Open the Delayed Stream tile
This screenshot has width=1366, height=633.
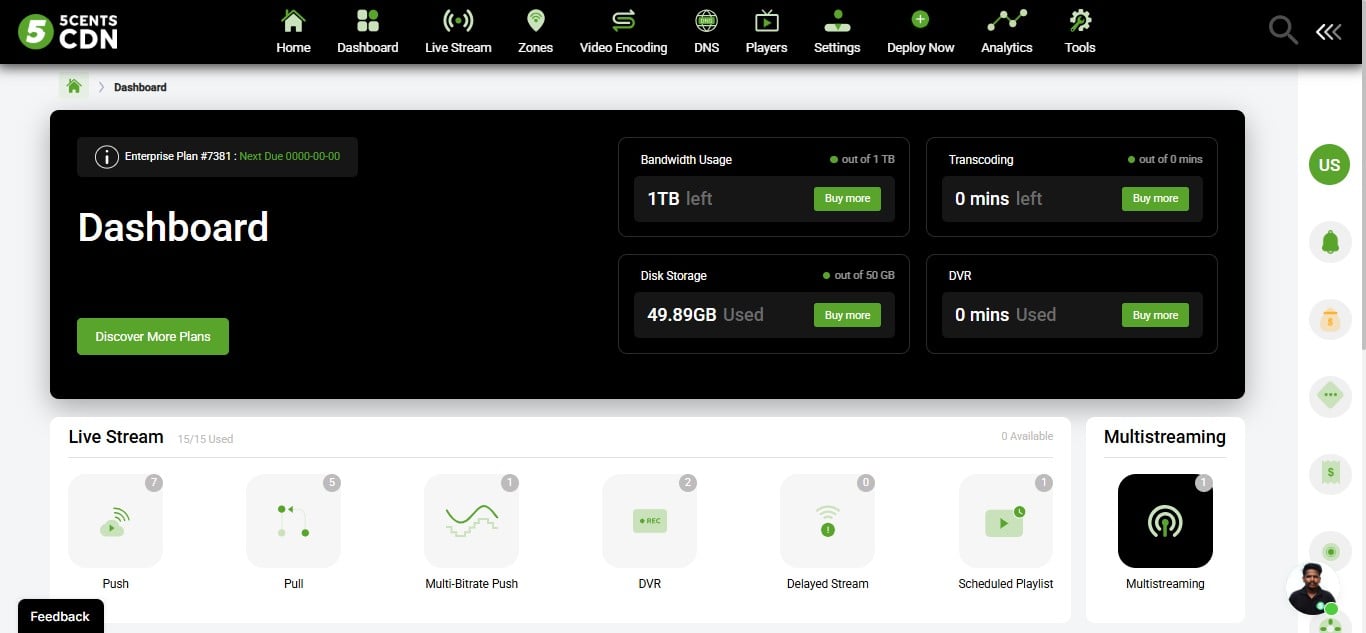point(827,521)
